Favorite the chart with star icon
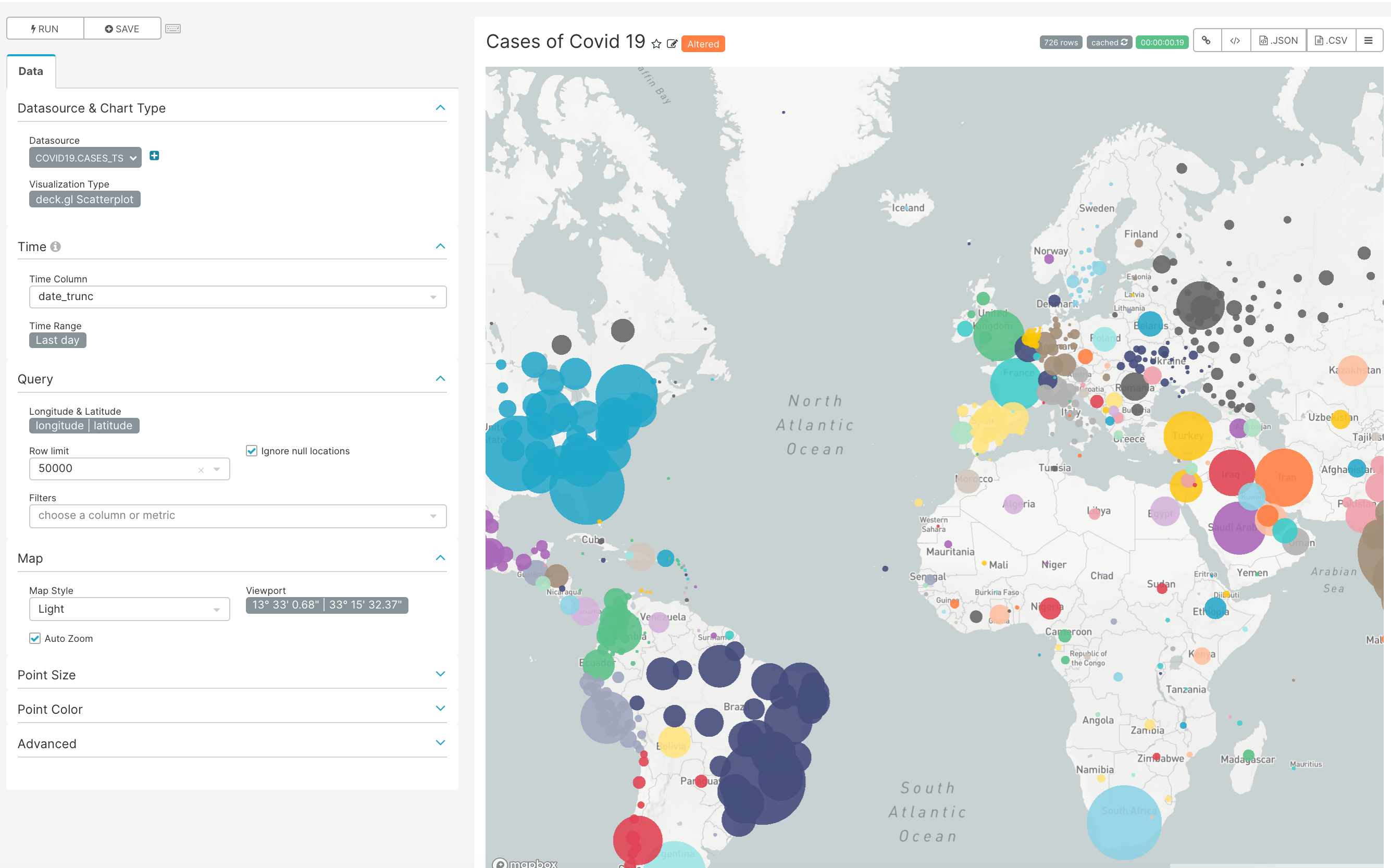1391x868 pixels. [x=656, y=44]
